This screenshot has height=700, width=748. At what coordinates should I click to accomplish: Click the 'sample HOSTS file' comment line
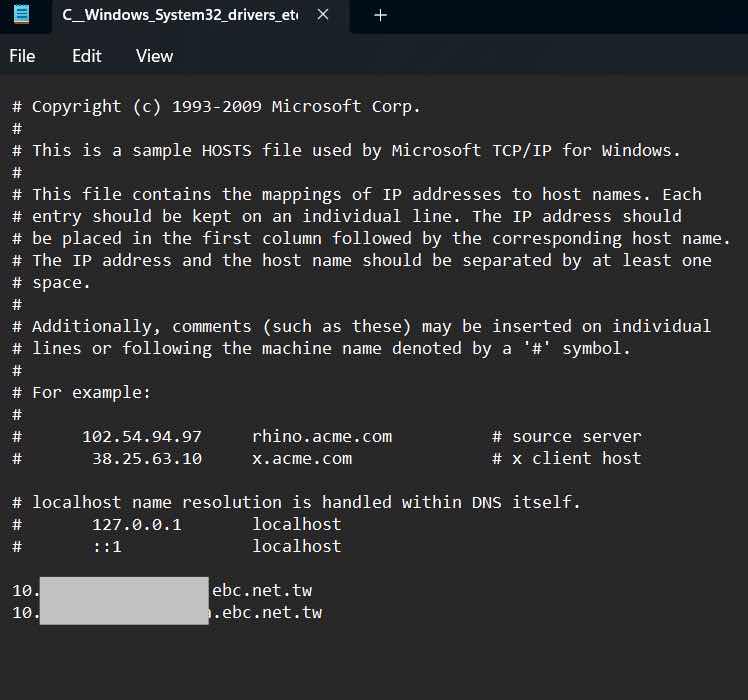pyautogui.click(x=346, y=151)
